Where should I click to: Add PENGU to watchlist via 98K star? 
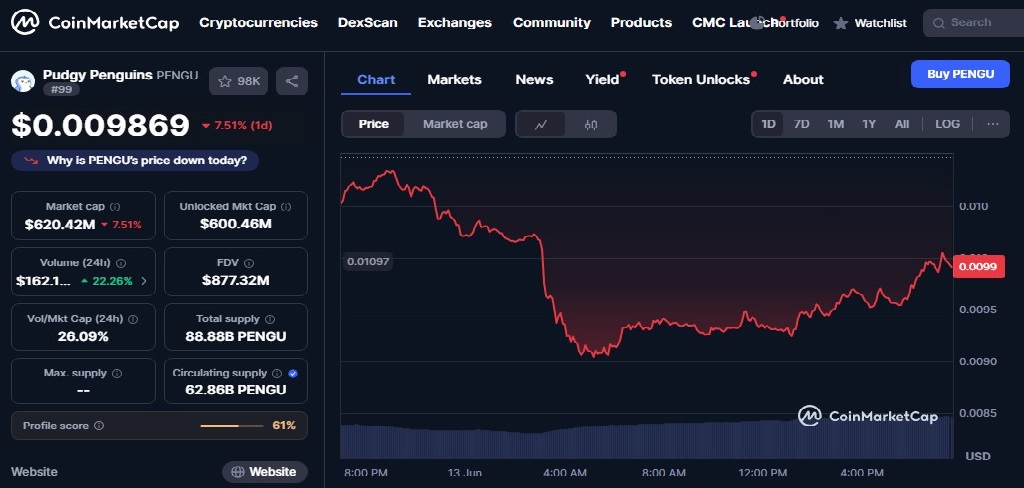pos(238,81)
